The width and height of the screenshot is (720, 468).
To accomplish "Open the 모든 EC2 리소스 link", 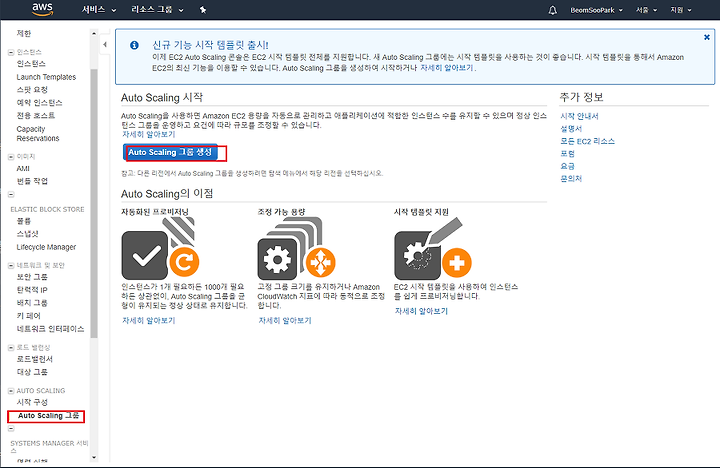I will 587,141.
